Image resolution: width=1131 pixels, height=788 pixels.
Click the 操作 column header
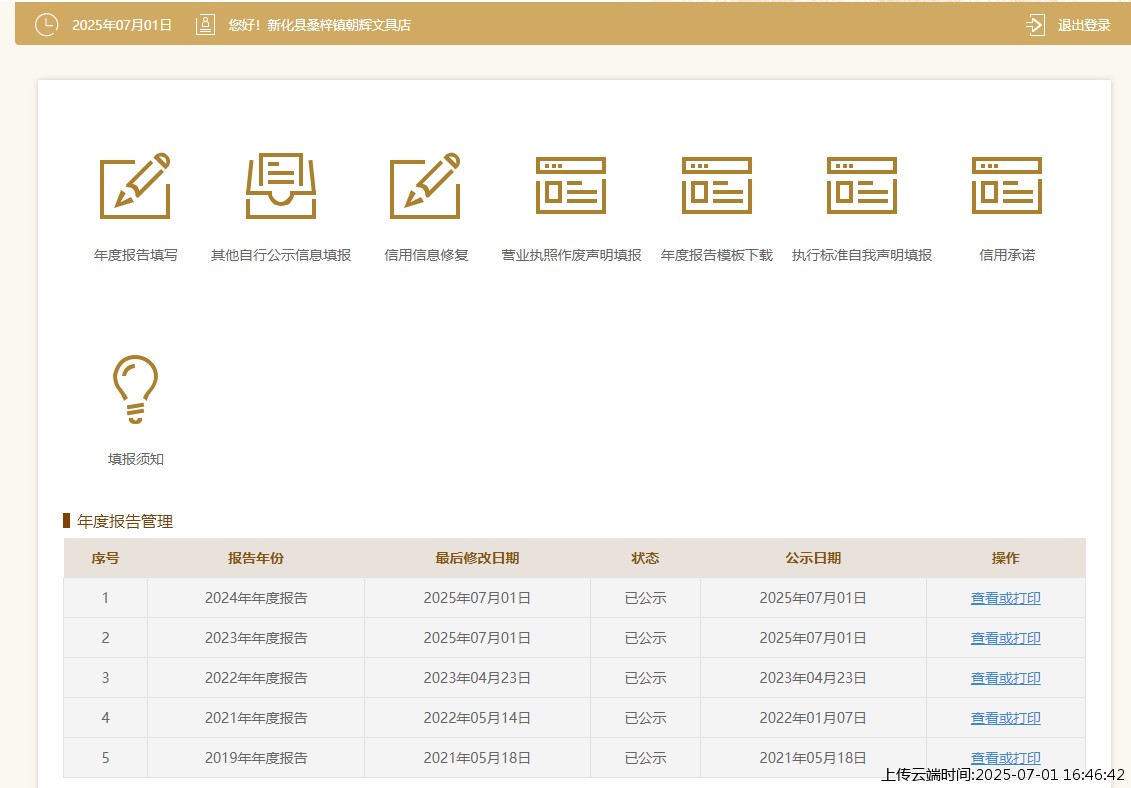coord(1005,558)
